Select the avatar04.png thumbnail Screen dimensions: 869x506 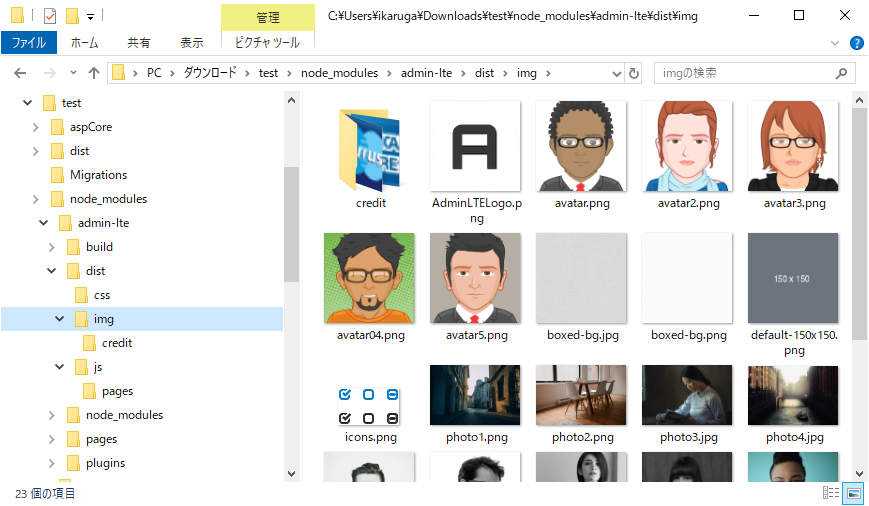pos(369,278)
